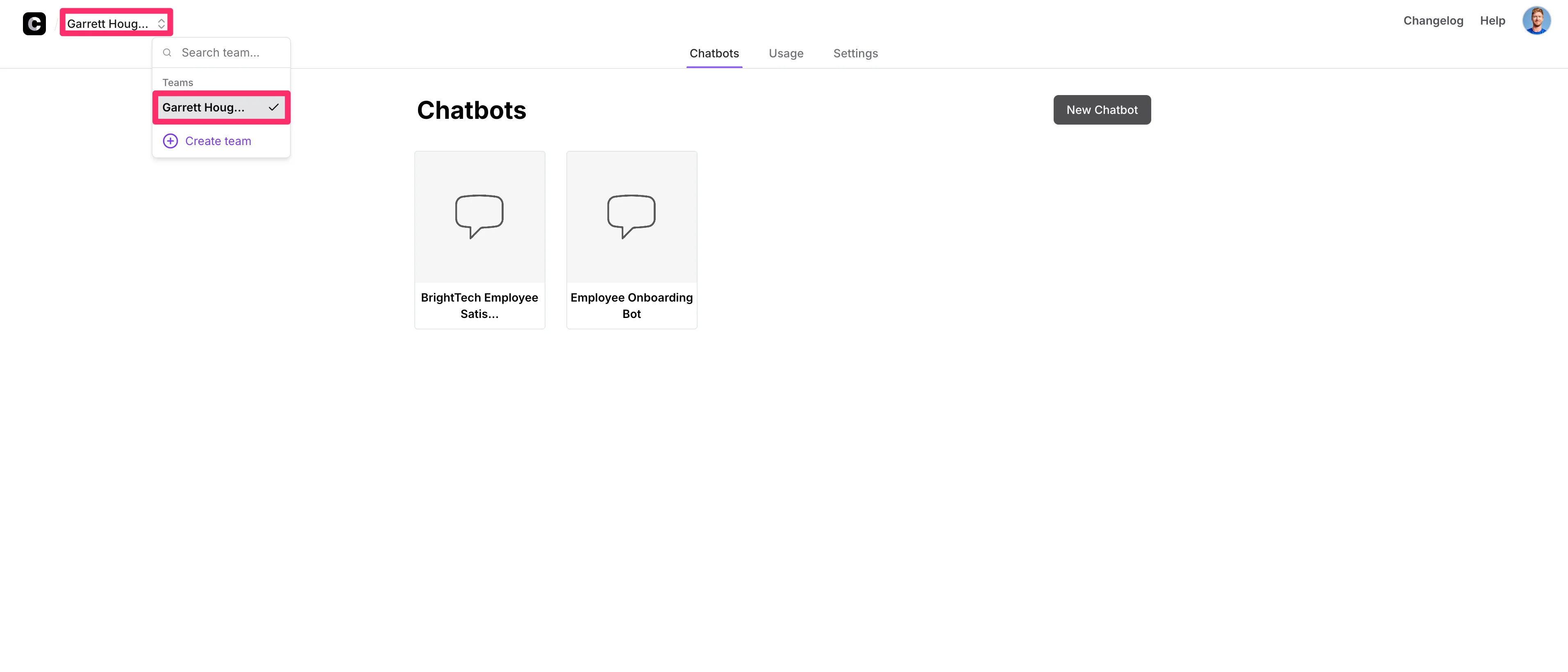Click the Create team link text
This screenshot has width=1568, height=672.
coord(218,141)
